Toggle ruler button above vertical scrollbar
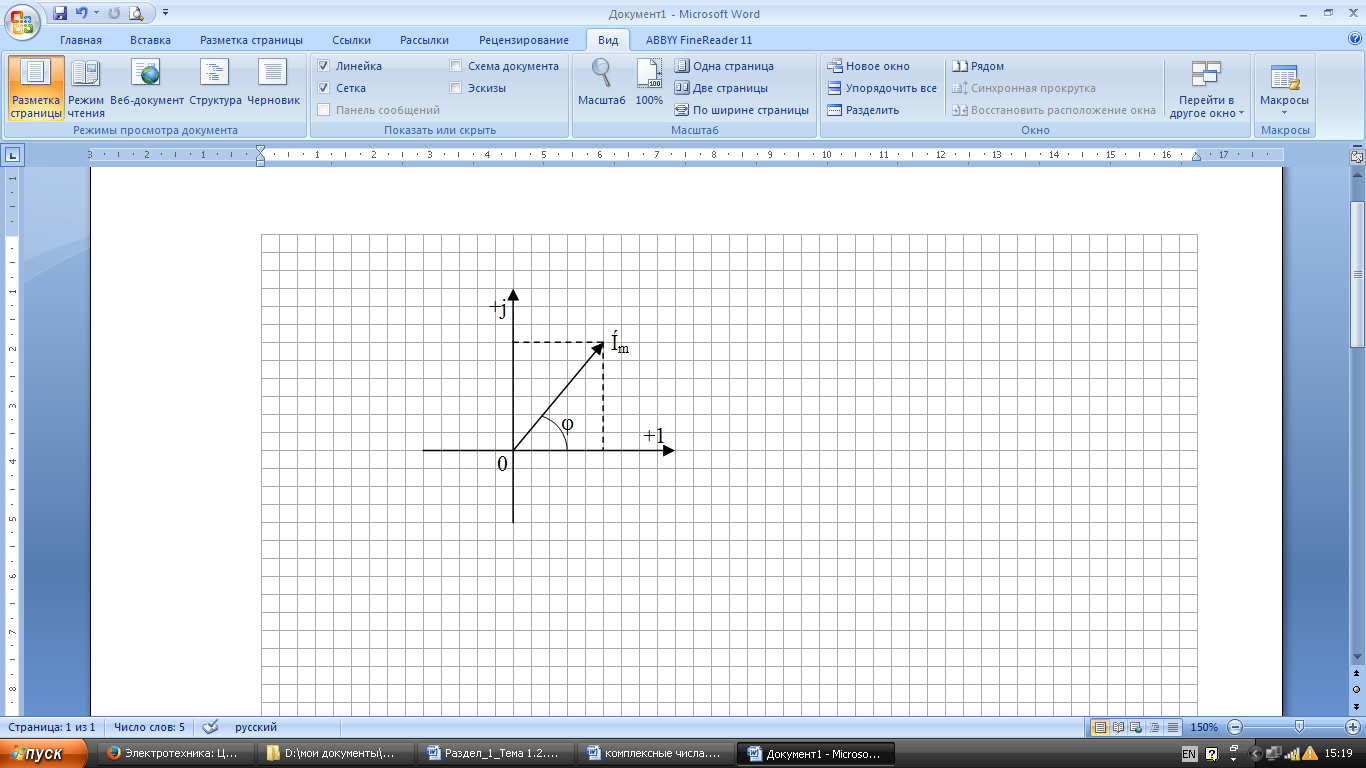Screen dimensions: 1366x768 point(1357,157)
